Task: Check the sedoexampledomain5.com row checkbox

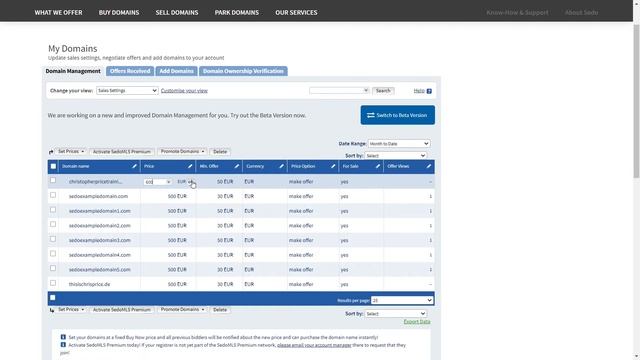Action: [x=53, y=268]
